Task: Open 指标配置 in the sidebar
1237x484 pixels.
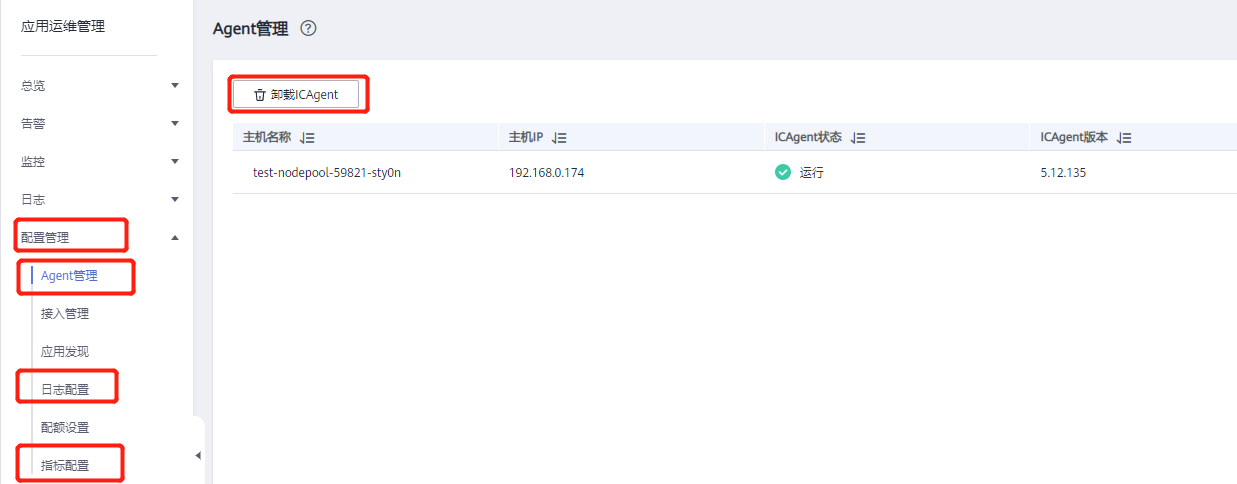Action: click(x=65, y=466)
